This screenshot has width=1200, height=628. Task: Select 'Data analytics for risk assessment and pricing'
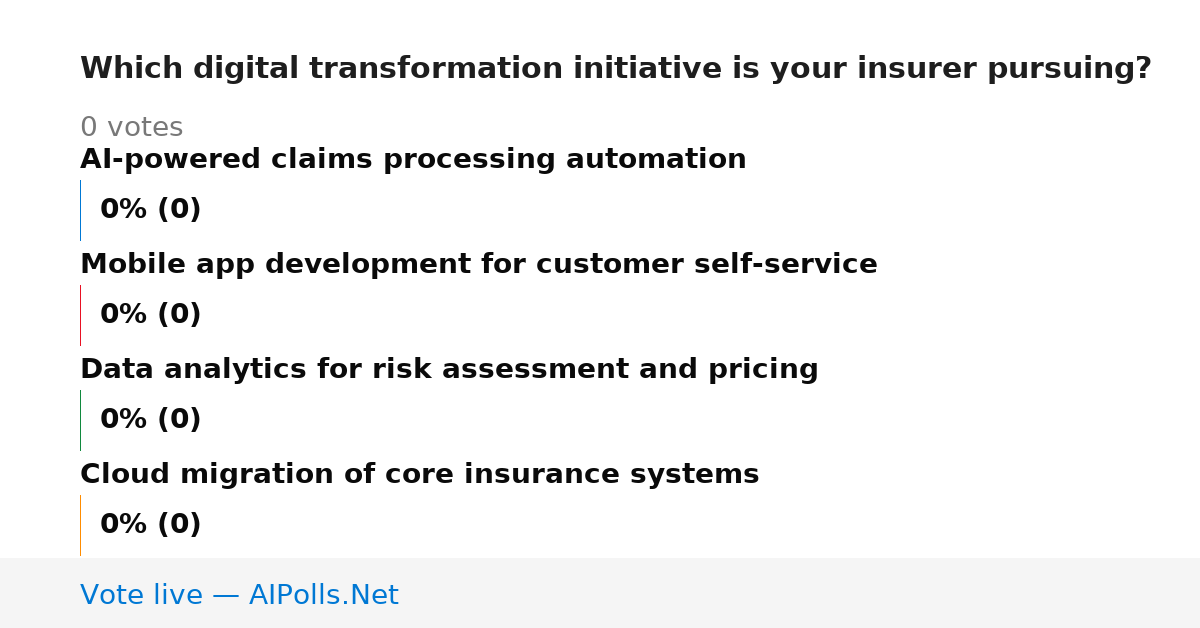tap(449, 370)
